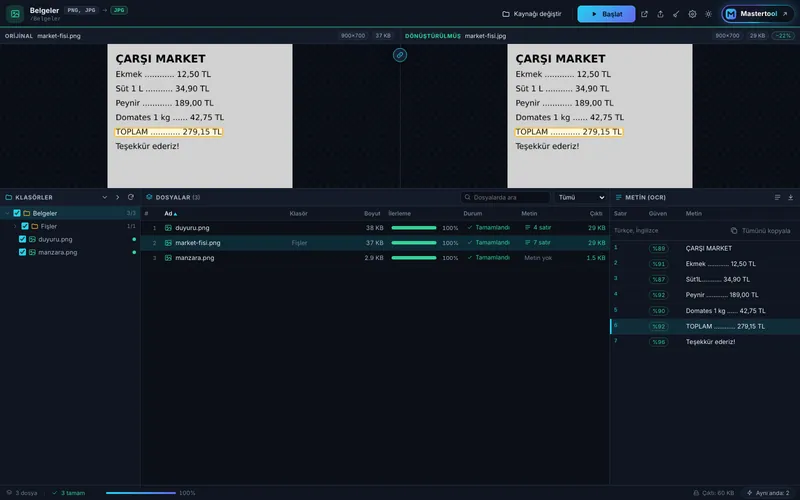Click the search magnifier icon in Dosyalarda ara
This screenshot has width=800, height=500.
[467, 197]
